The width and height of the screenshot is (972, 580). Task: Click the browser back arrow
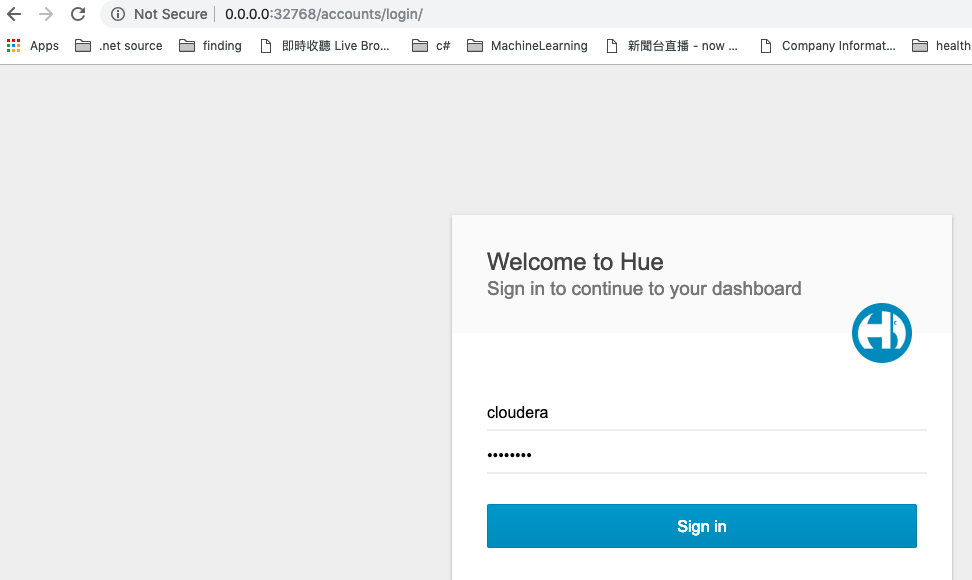[14, 14]
